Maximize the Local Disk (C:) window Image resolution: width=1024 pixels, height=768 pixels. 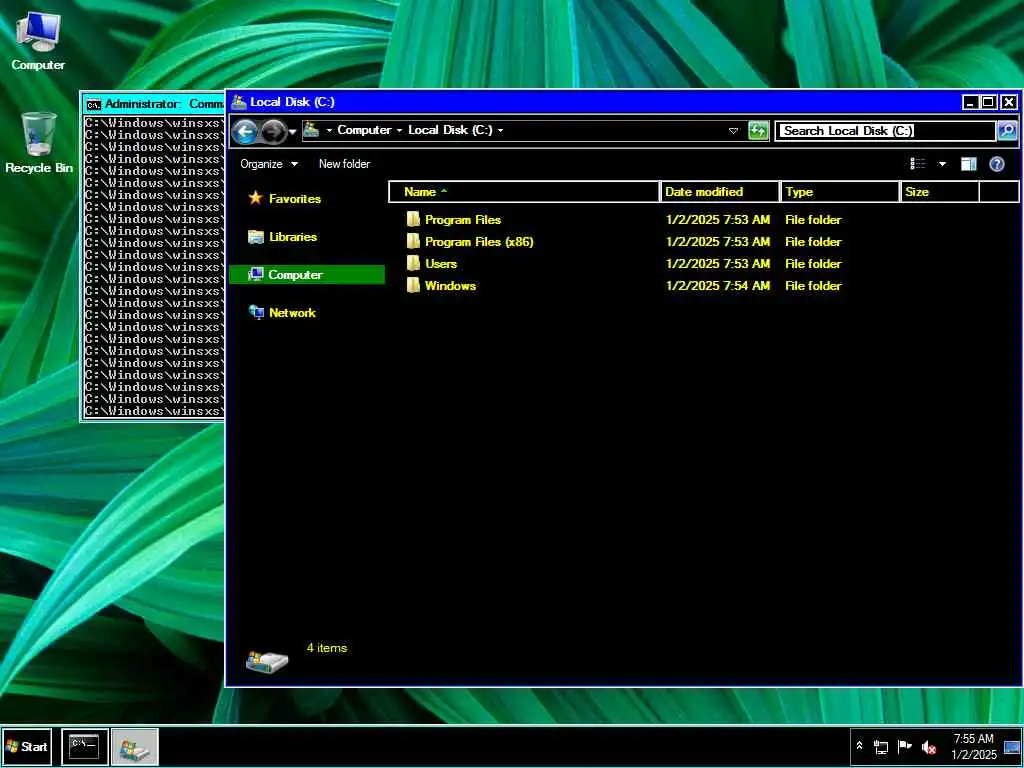tap(989, 103)
